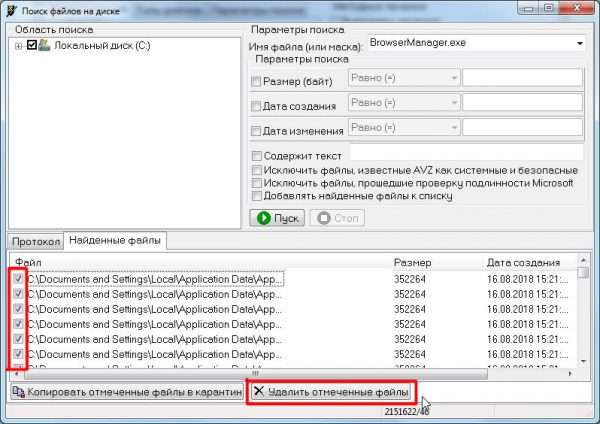Click the horizontal scrollbar of results list

coord(256,373)
